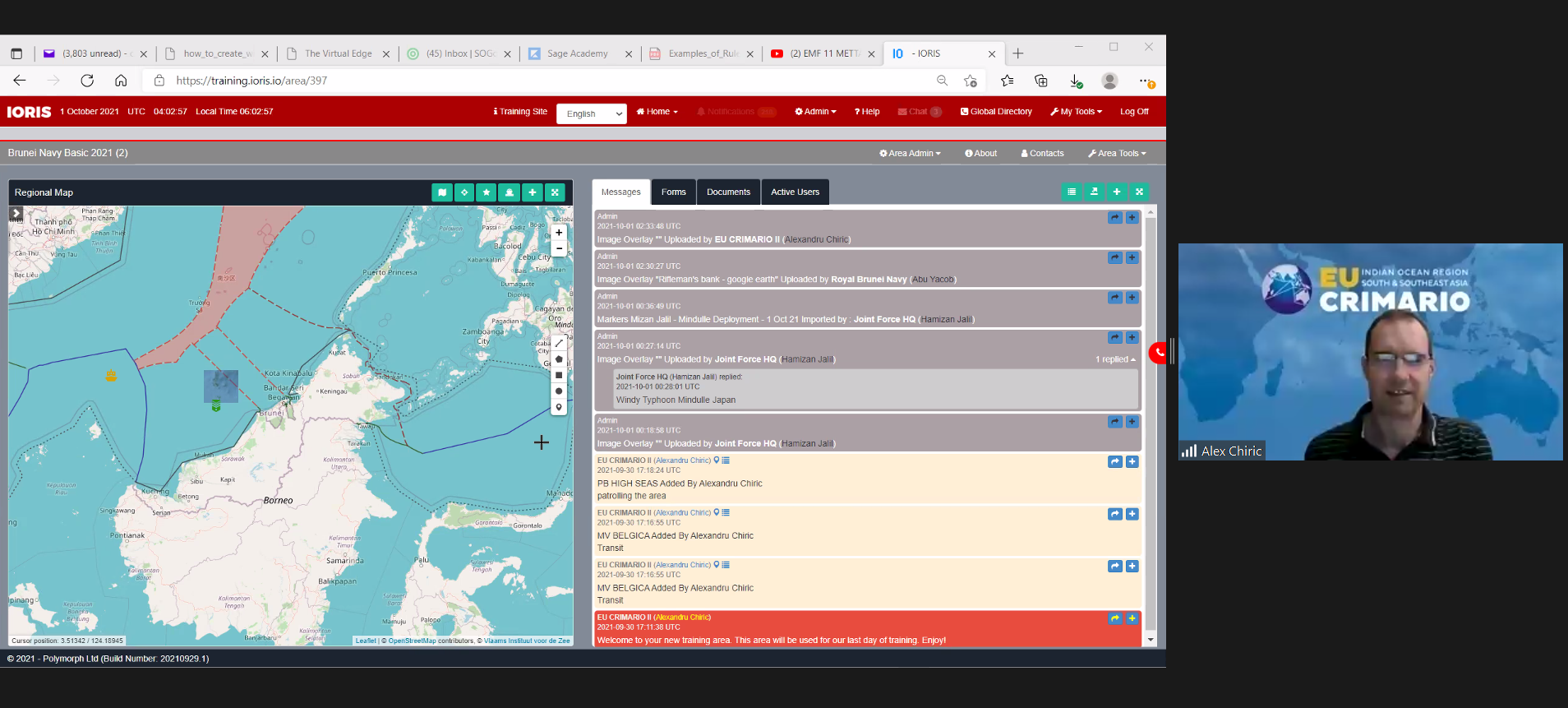Open the Home dropdown menu
Viewport: 1568px width, 708px height.
tap(657, 112)
